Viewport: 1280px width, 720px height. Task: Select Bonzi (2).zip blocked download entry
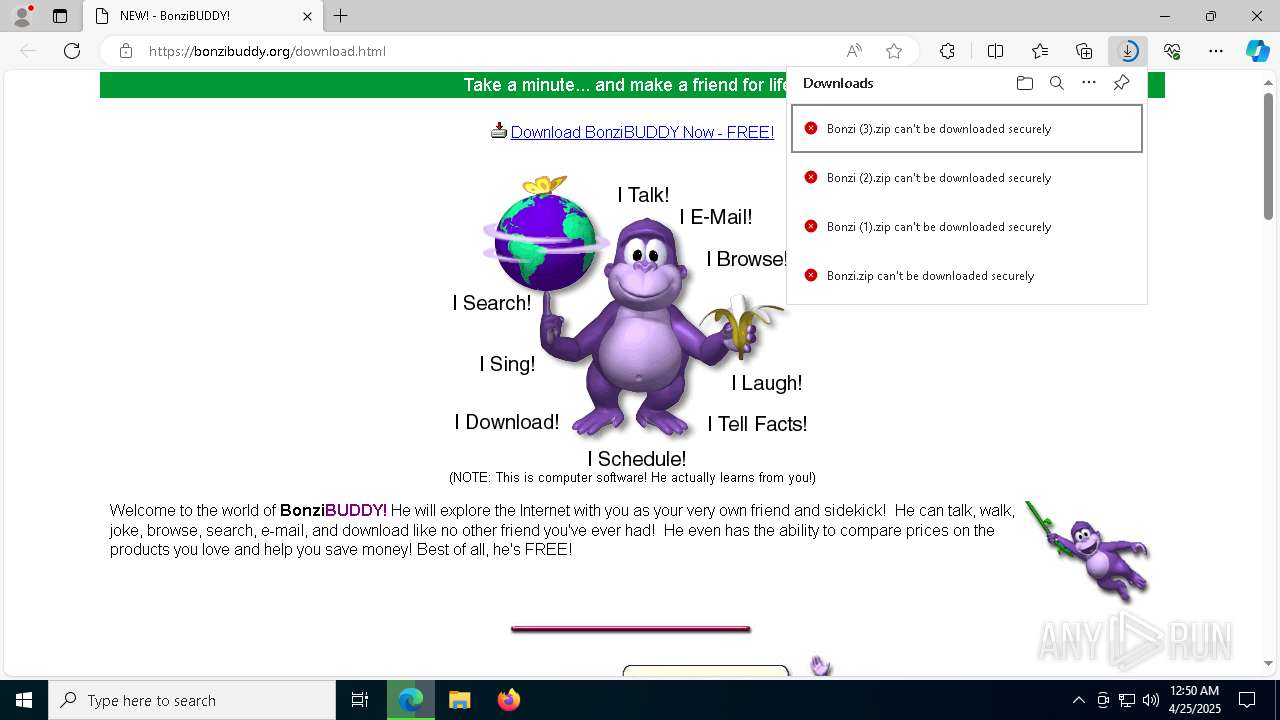[967, 178]
